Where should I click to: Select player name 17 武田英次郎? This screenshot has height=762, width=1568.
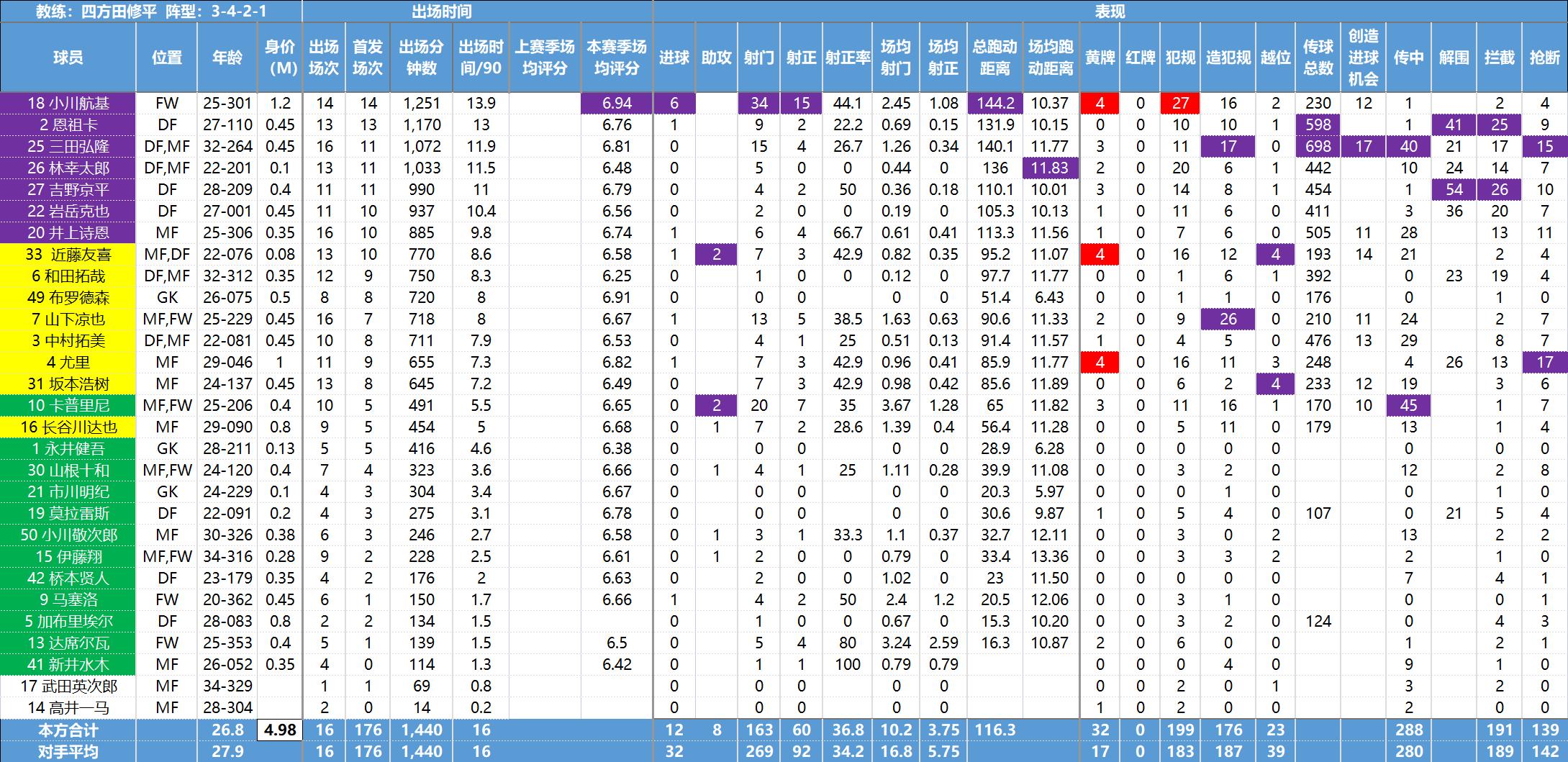pos(68,686)
